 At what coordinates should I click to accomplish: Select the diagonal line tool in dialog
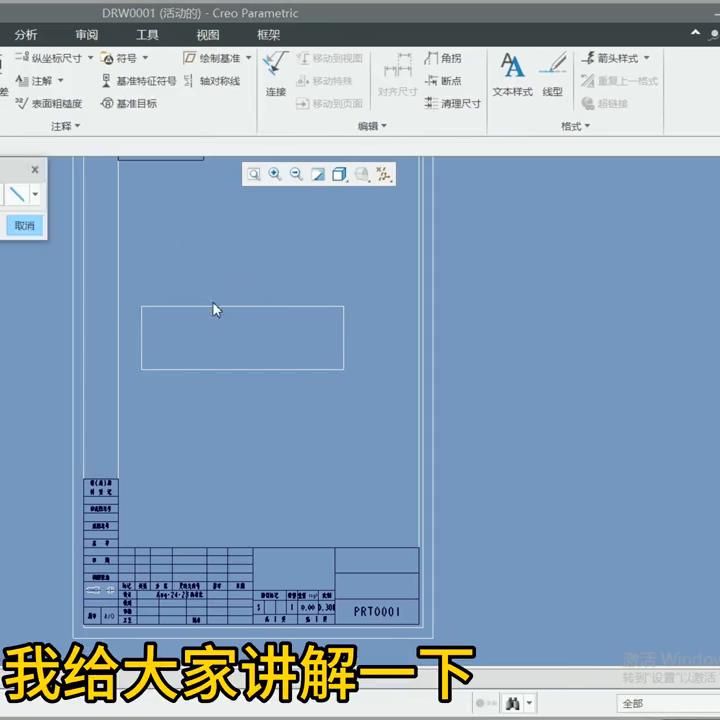[17, 194]
